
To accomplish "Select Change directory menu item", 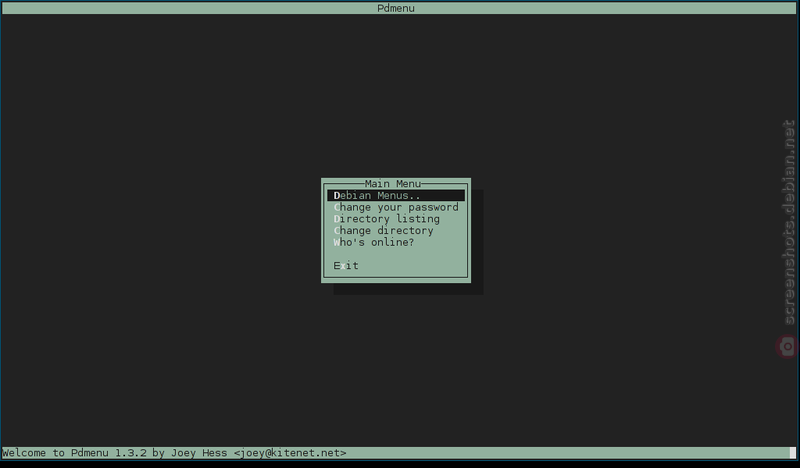I will tap(396, 231).
